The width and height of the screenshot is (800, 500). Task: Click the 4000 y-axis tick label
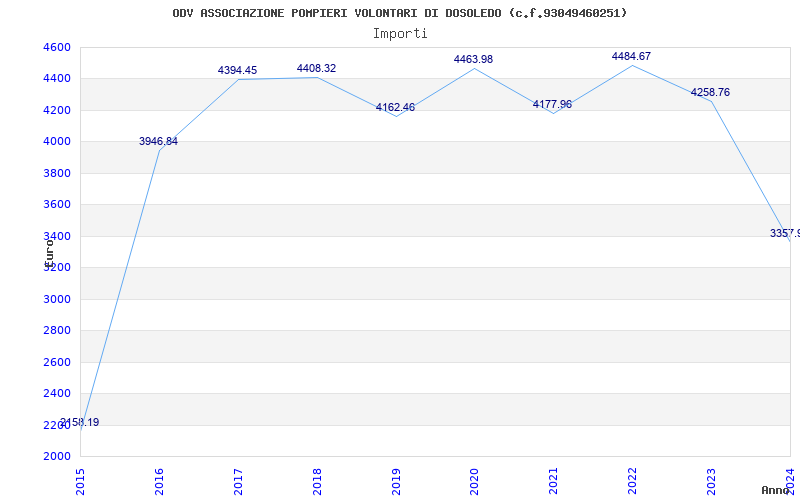57,141
